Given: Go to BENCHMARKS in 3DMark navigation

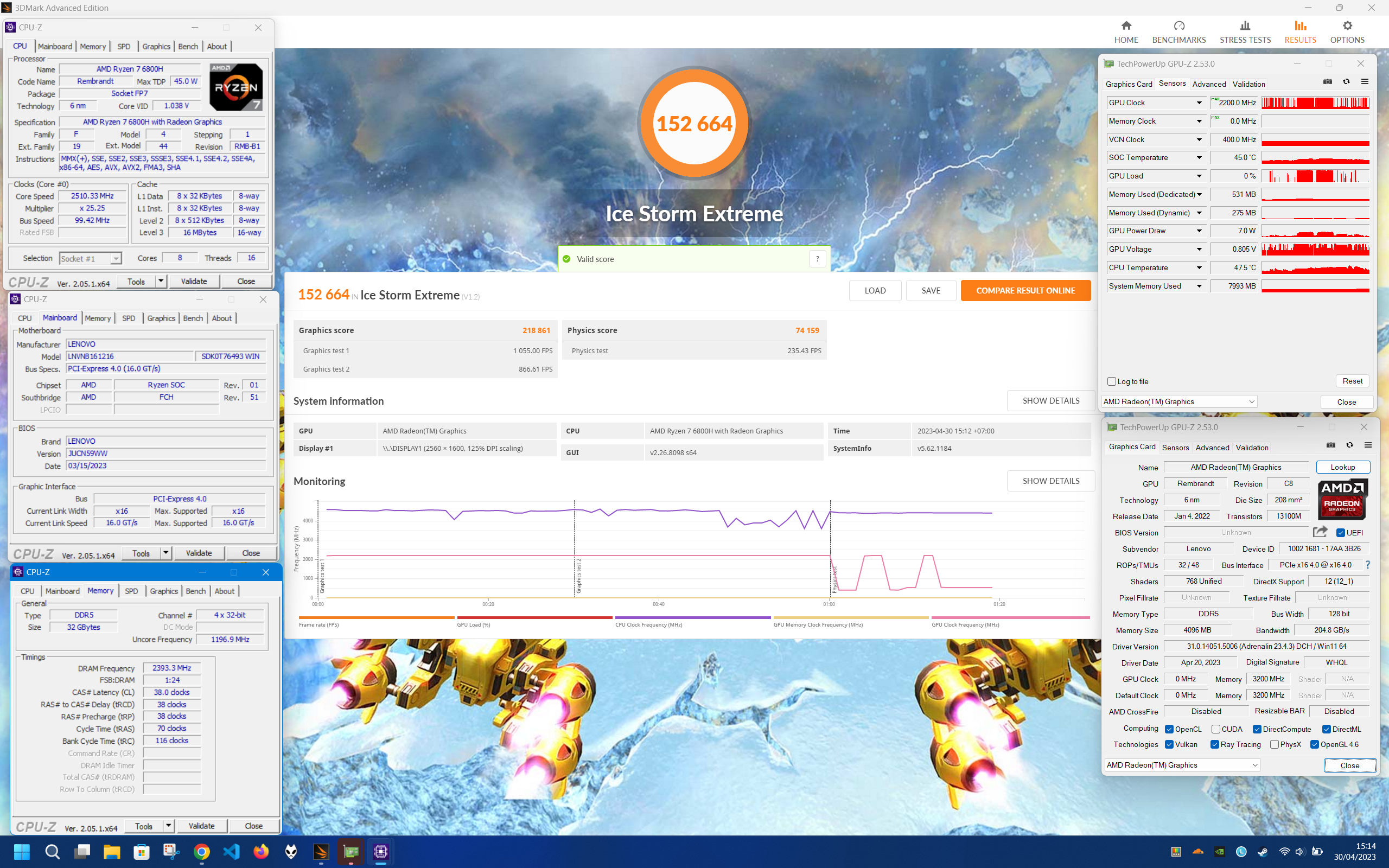Looking at the screenshot, I should (1178, 32).
